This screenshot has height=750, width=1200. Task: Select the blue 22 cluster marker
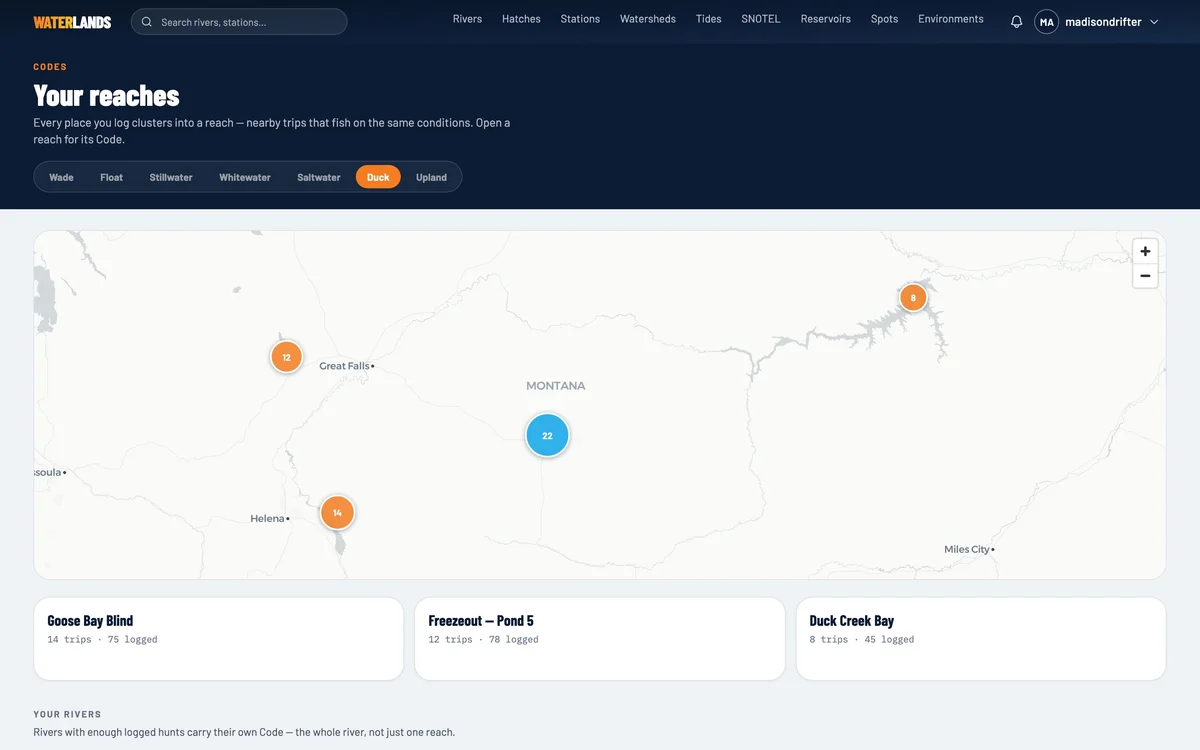[x=547, y=435]
